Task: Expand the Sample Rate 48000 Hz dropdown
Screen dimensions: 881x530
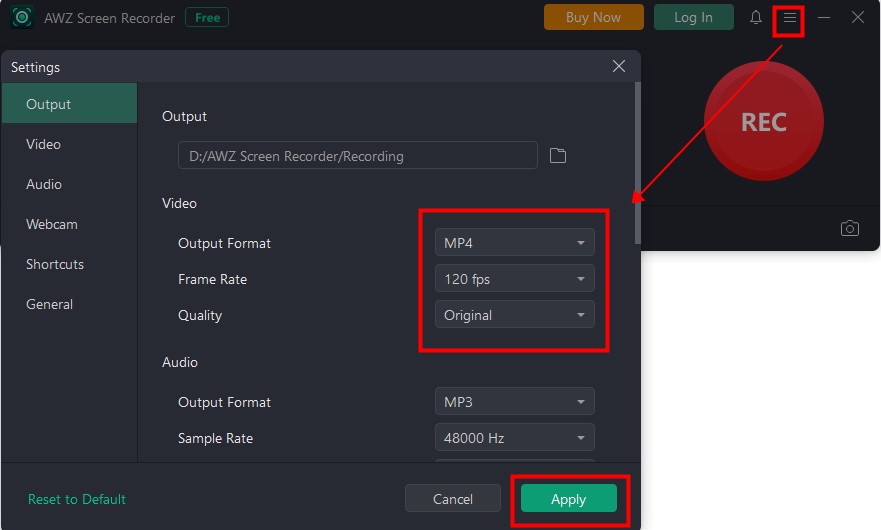Action: (515, 438)
